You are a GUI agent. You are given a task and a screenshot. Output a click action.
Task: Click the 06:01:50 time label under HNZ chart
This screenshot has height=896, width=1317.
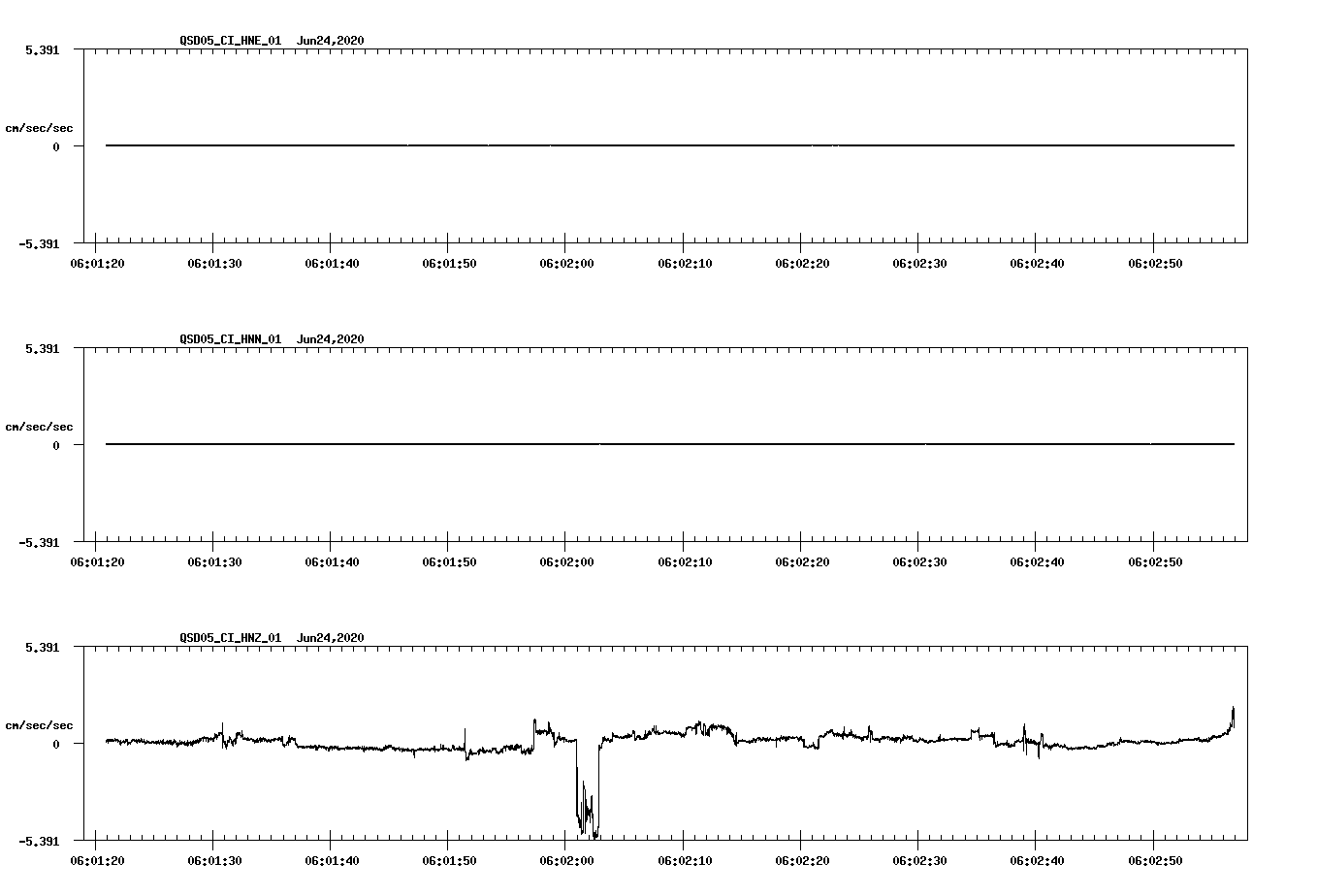pos(449,861)
